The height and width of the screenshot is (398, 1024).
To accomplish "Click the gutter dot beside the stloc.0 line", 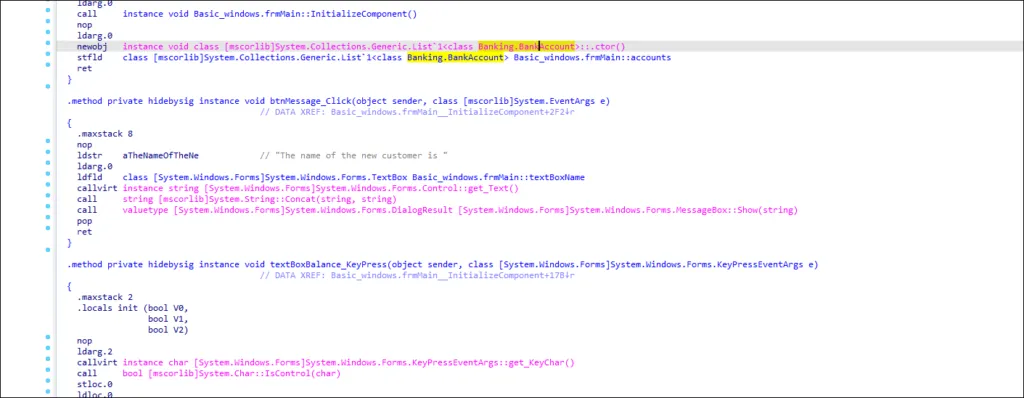I will pyautogui.click(x=48, y=380).
